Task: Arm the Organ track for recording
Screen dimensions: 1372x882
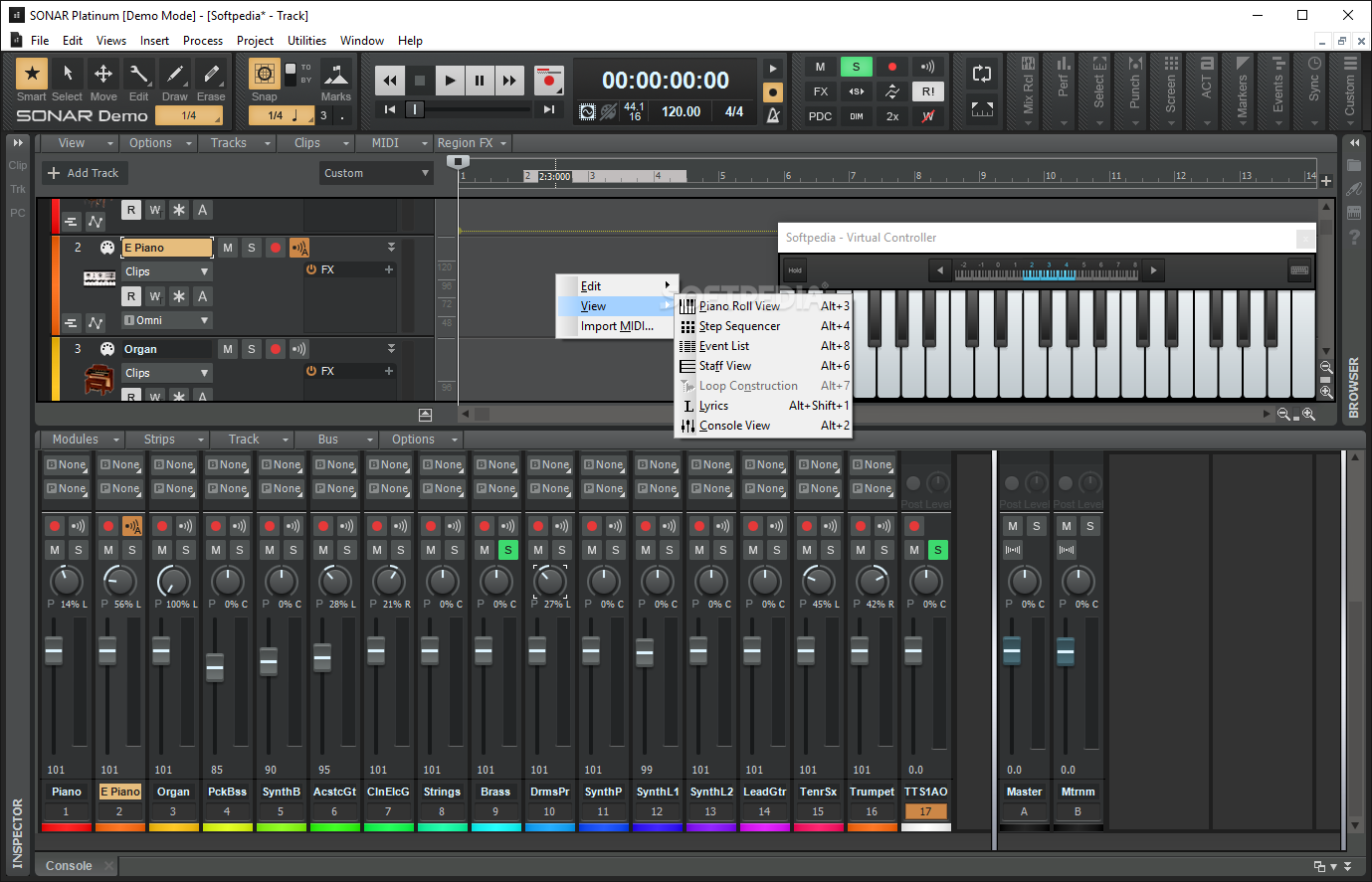Action: [276, 349]
